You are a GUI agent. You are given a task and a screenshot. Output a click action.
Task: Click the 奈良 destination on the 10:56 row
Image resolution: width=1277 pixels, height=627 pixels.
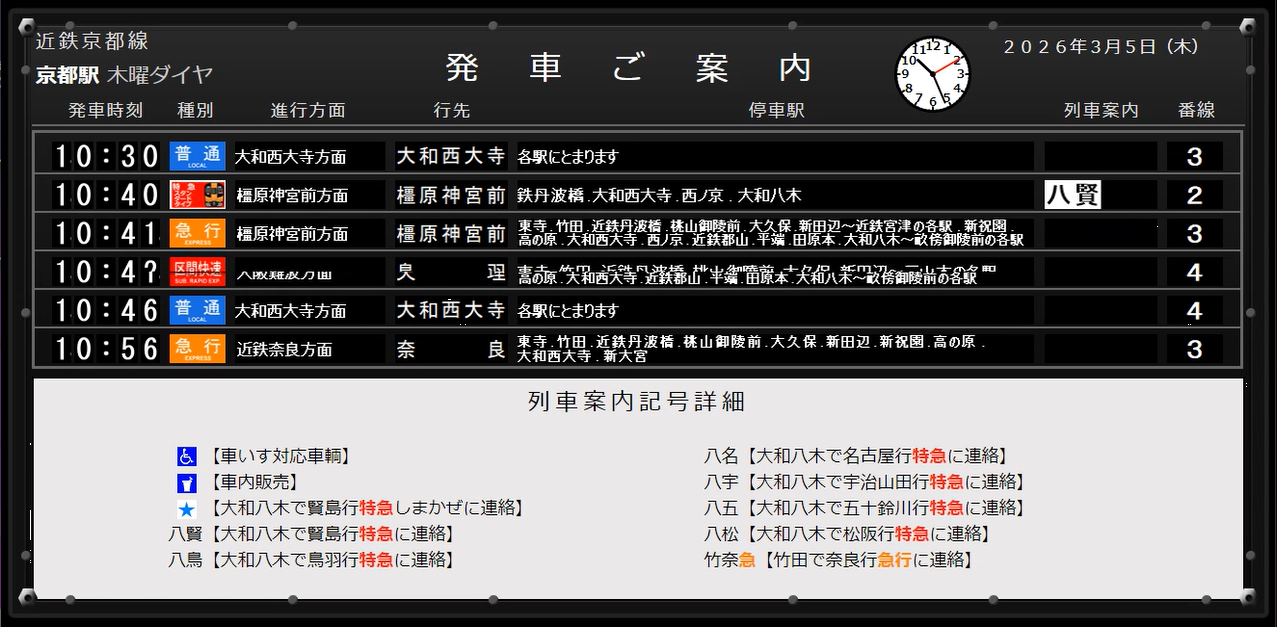click(x=451, y=349)
